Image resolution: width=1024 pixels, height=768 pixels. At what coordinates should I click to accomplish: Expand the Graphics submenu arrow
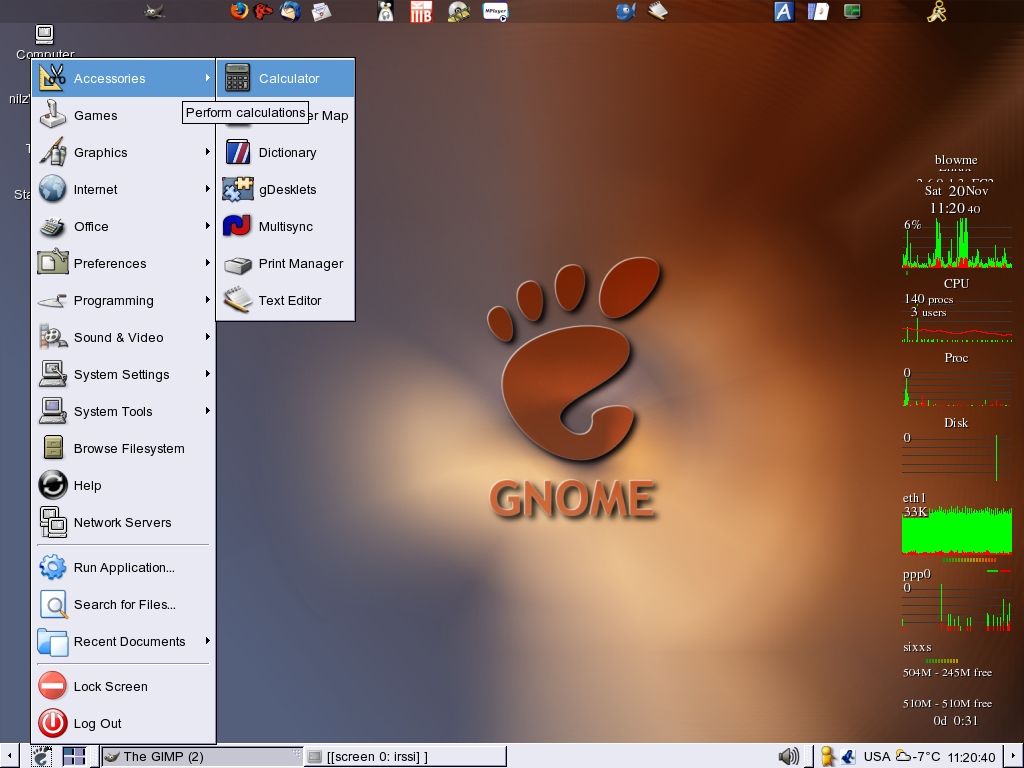(208, 152)
